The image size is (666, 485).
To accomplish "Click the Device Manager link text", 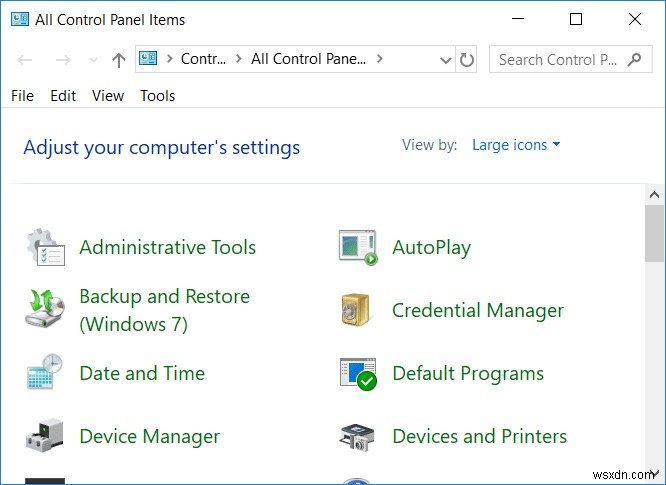I will (149, 436).
